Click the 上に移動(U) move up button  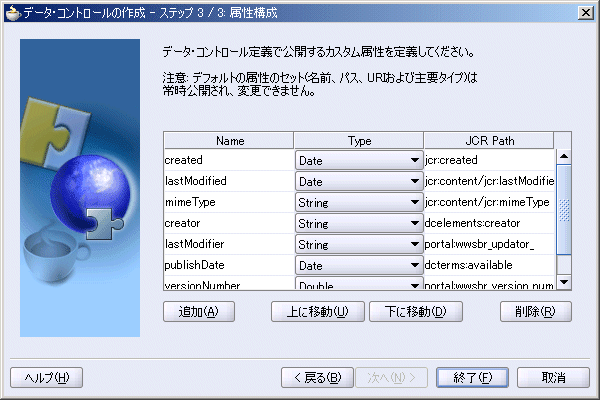[x=318, y=312]
